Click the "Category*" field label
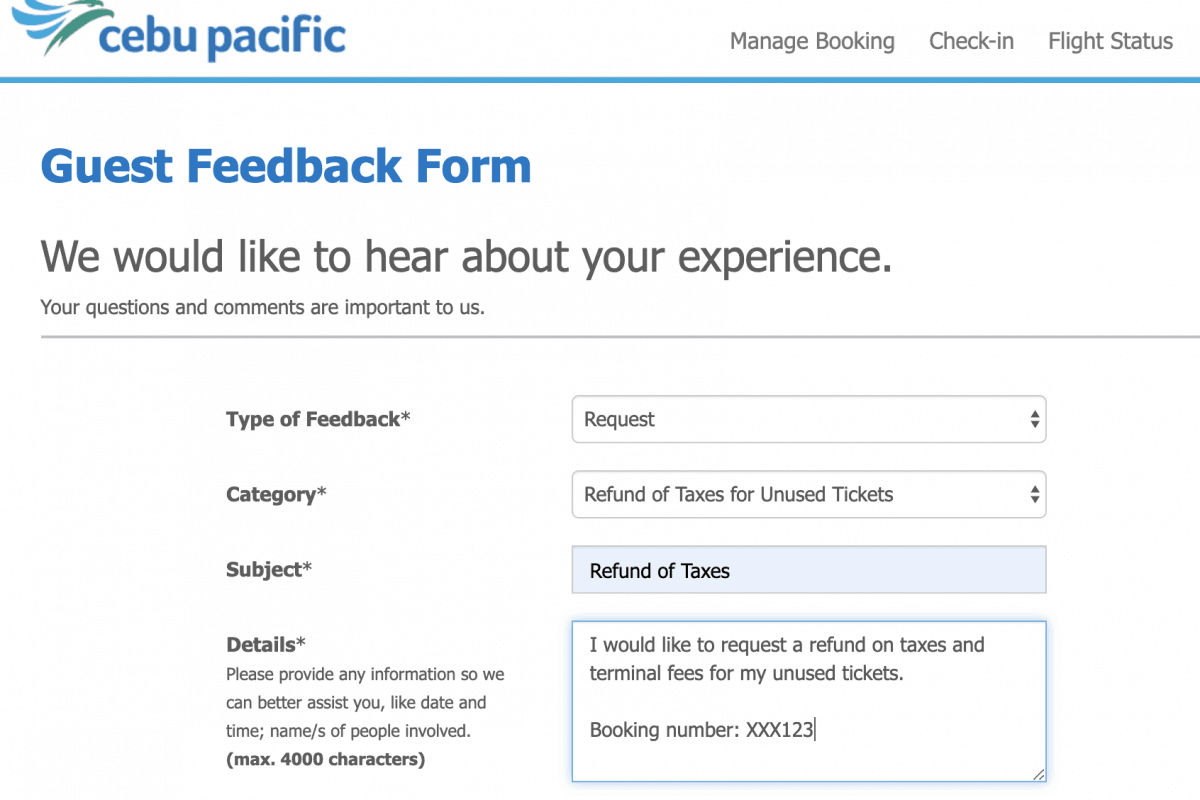Image resolution: width=1200 pixels, height=800 pixels. 276,495
